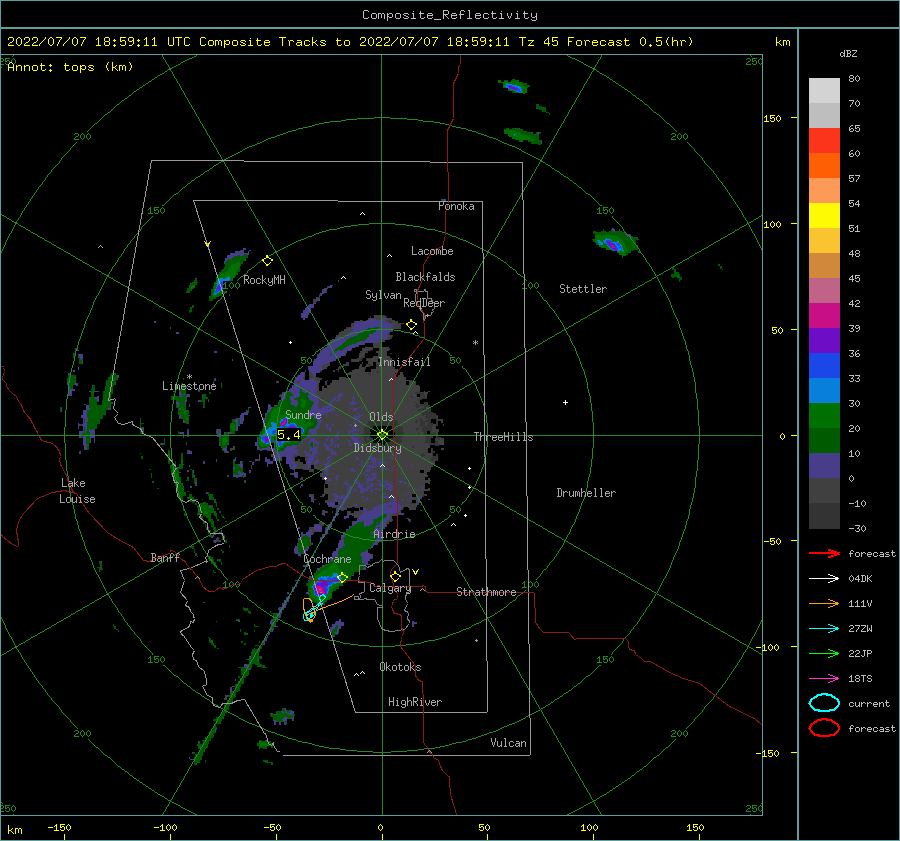
Task: Select the light blue 33-30 dBZ swatch
Action: (824, 390)
